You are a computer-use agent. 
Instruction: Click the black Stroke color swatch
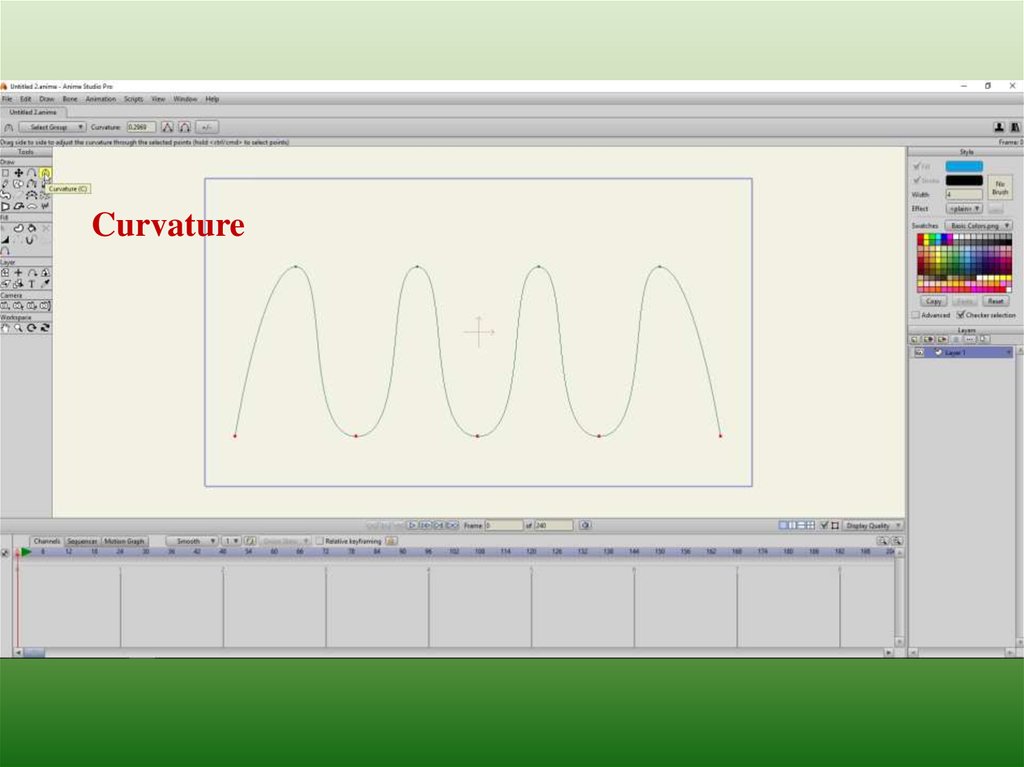[x=964, y=180]
